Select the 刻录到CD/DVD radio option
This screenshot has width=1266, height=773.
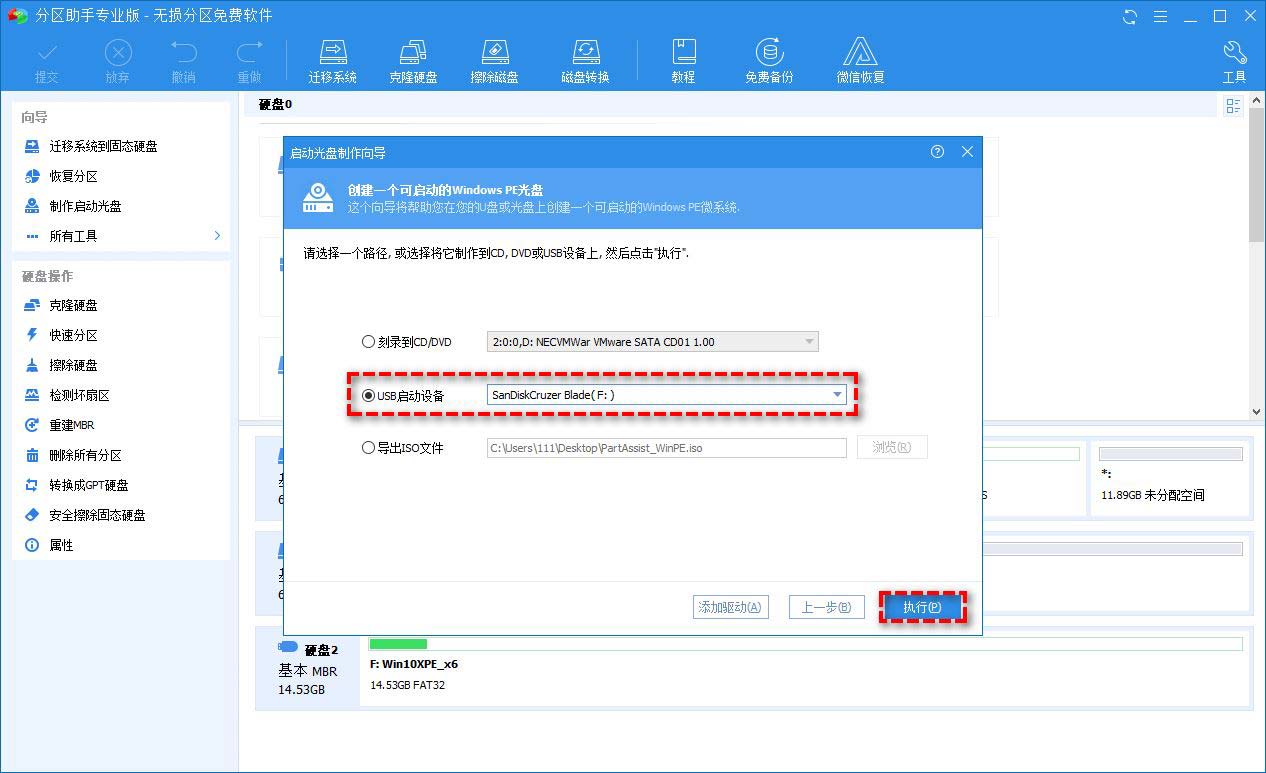pyautogui.click(x=368, y=341)
